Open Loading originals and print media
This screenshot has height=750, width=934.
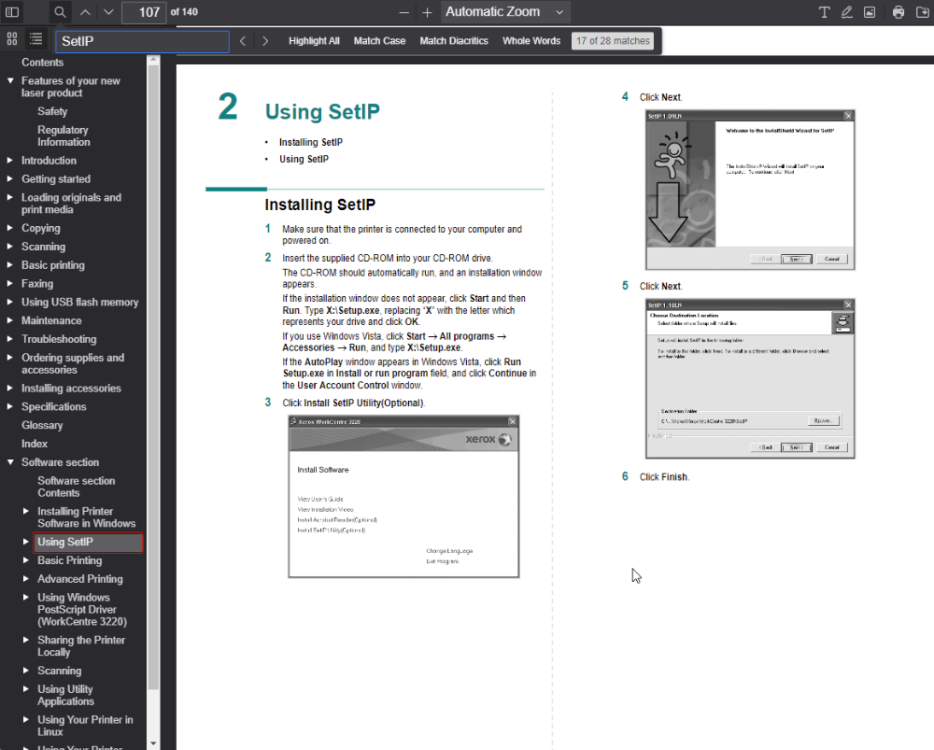(71, 203)
